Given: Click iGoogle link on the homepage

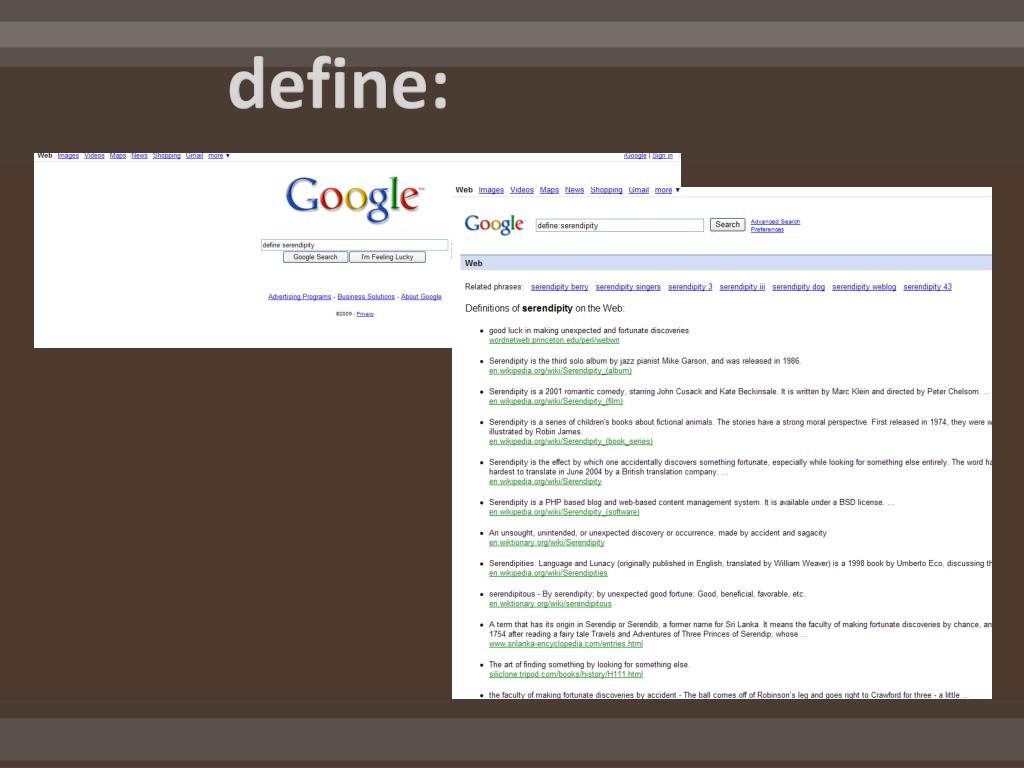Looking at the screenshot, I should pos(635,156).
